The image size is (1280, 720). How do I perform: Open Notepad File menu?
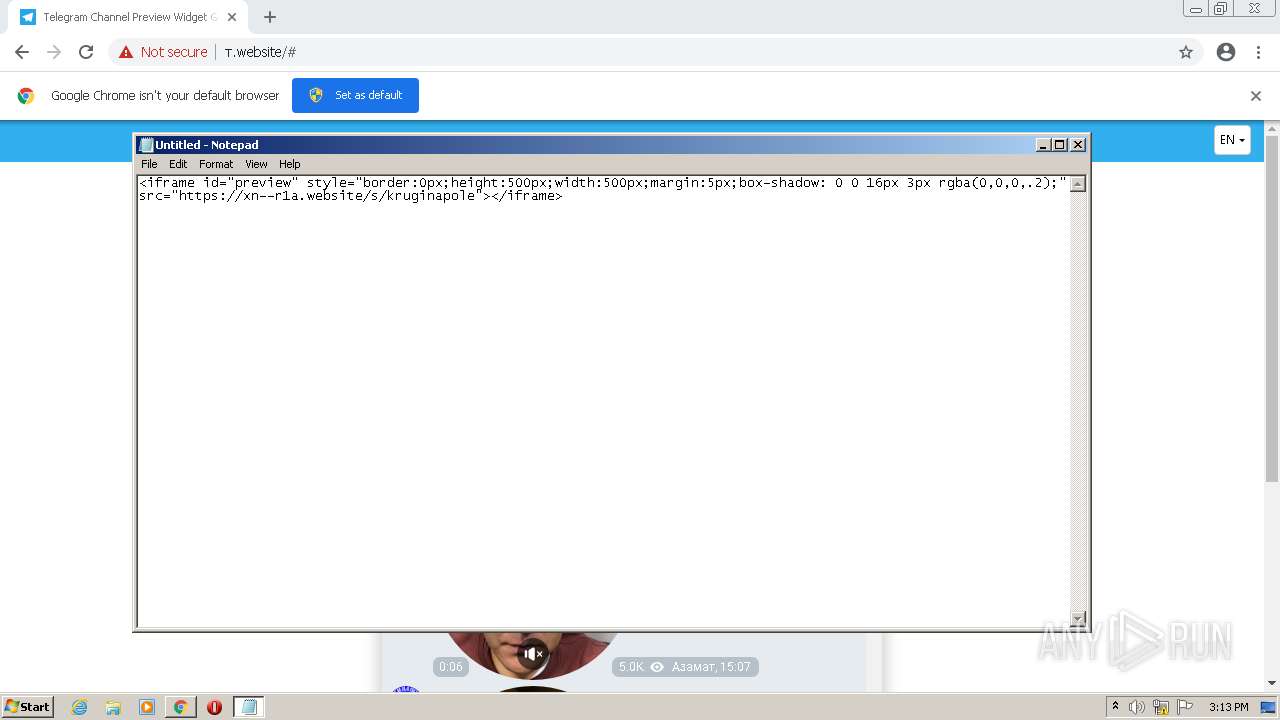click(149, 164)
